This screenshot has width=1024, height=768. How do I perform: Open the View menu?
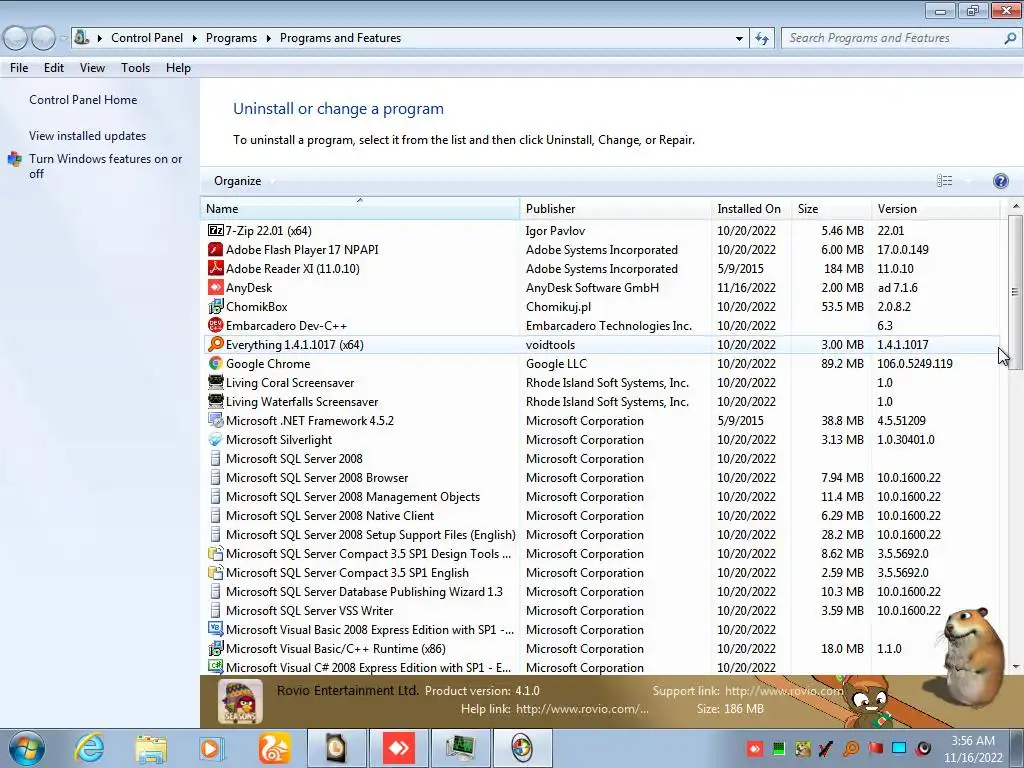pyautogui.click(x=92, y=68)
